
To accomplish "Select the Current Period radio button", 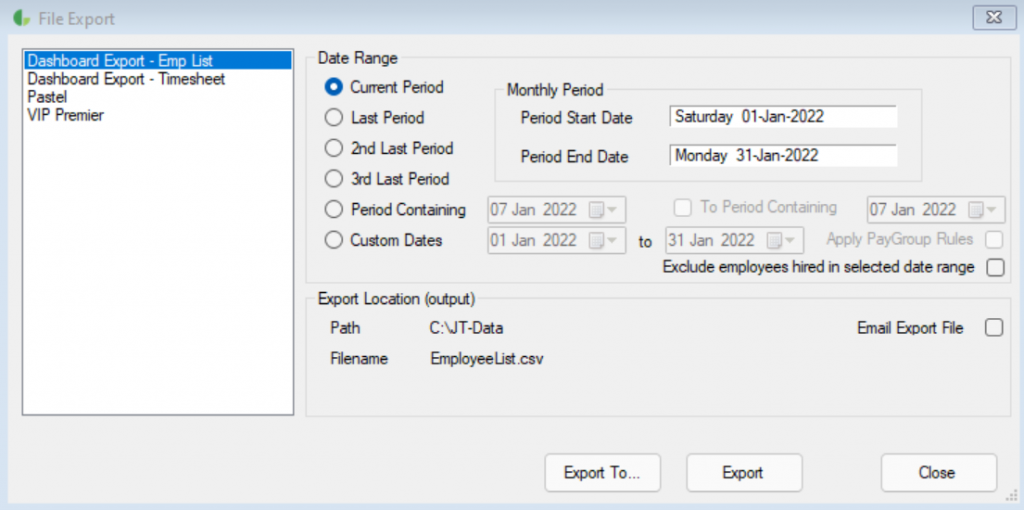I will click(x=334, y=87).
